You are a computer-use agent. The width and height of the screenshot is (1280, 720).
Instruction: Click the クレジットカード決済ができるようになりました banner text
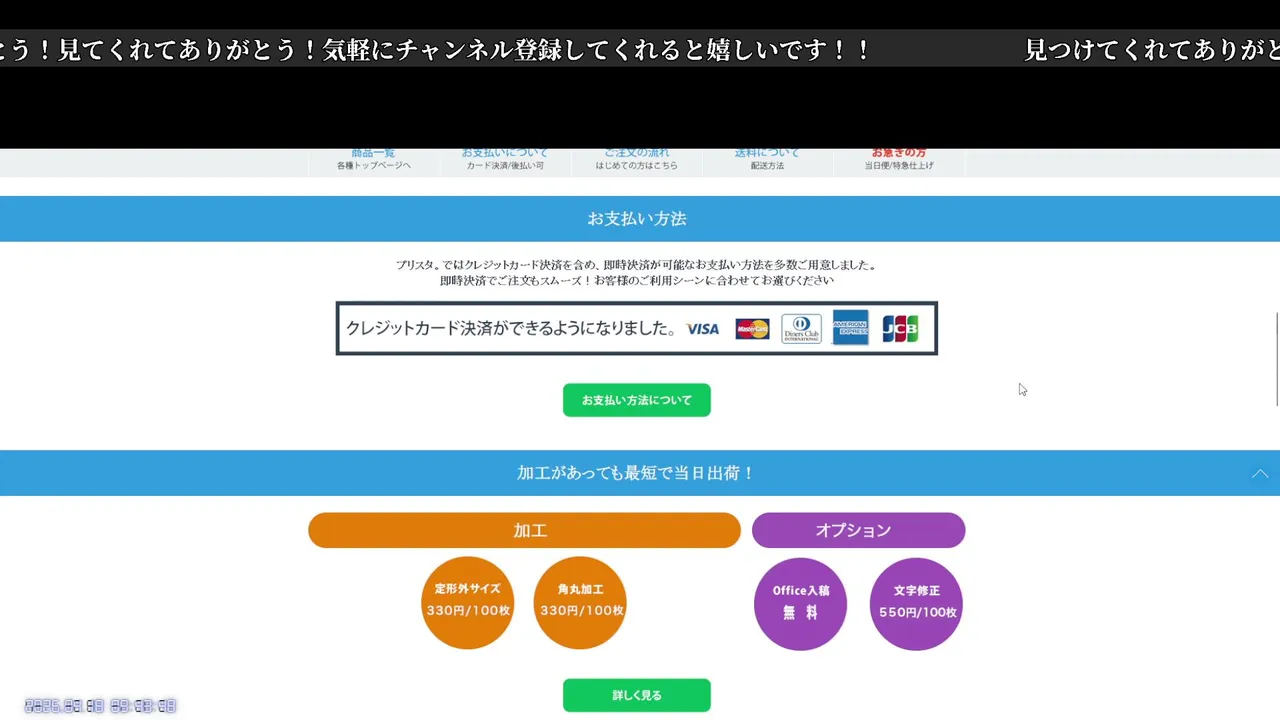click(x=510, y=329)
